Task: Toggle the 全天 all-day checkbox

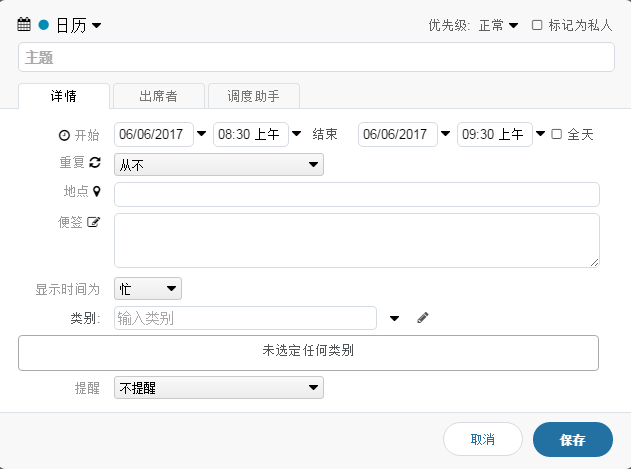Action: (x=557, y=134)
